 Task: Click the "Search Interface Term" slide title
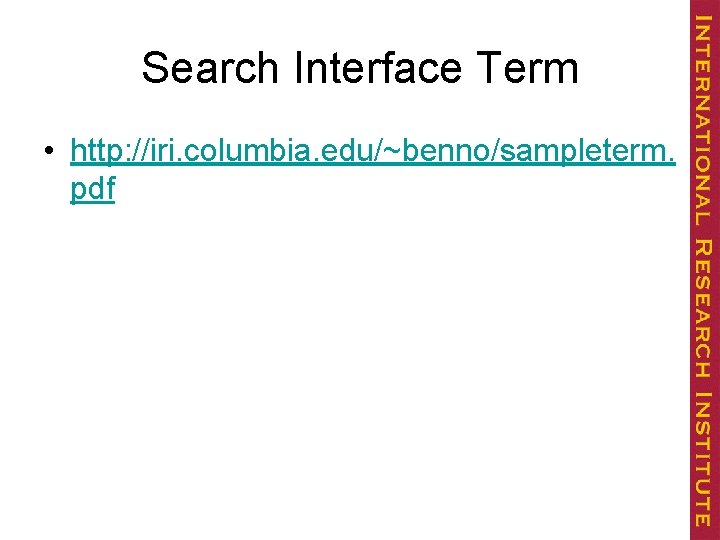(360, 68)
